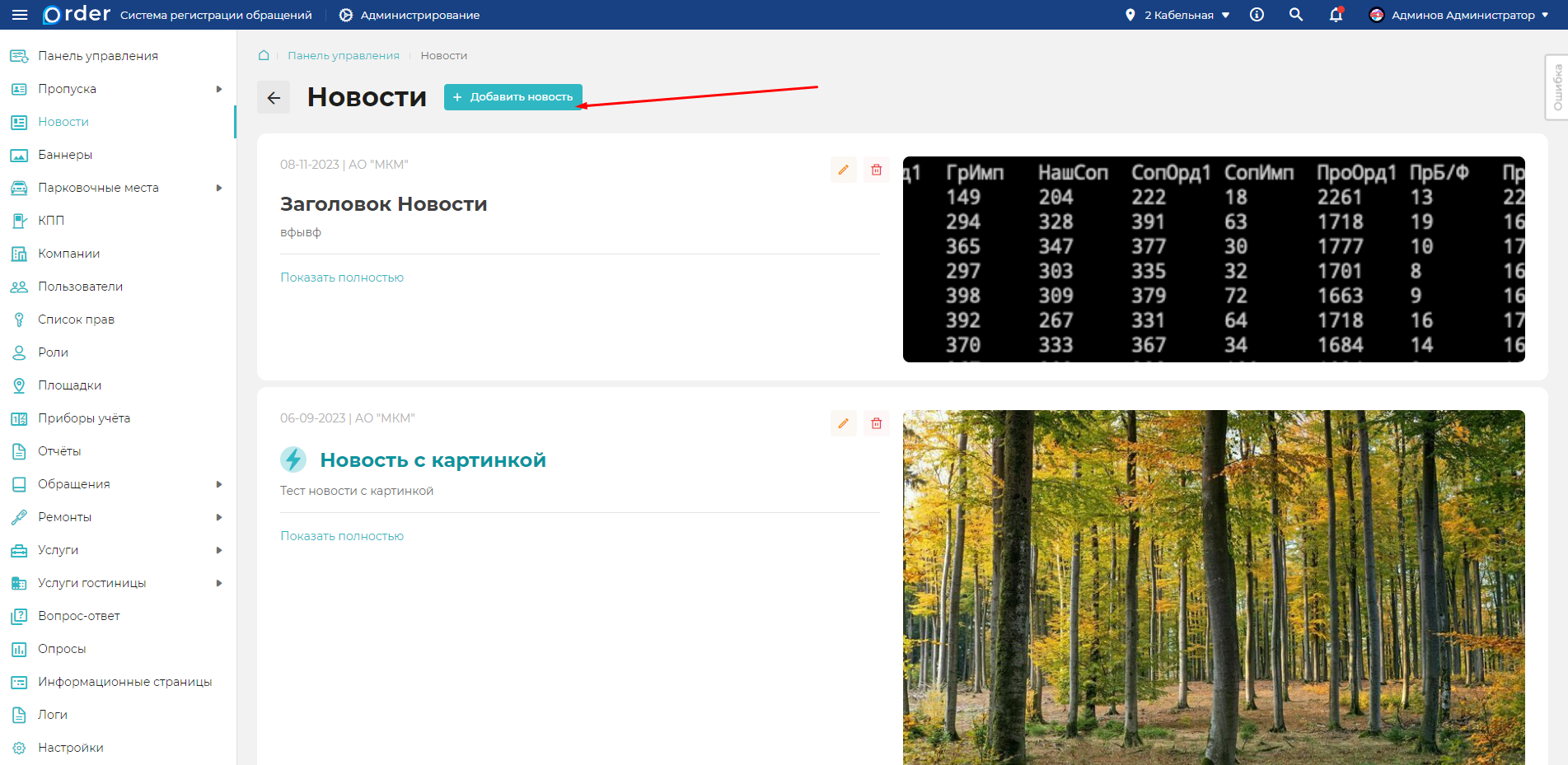Click the home breadcrumb icon

pyautogui.click(x=264, y=55)
